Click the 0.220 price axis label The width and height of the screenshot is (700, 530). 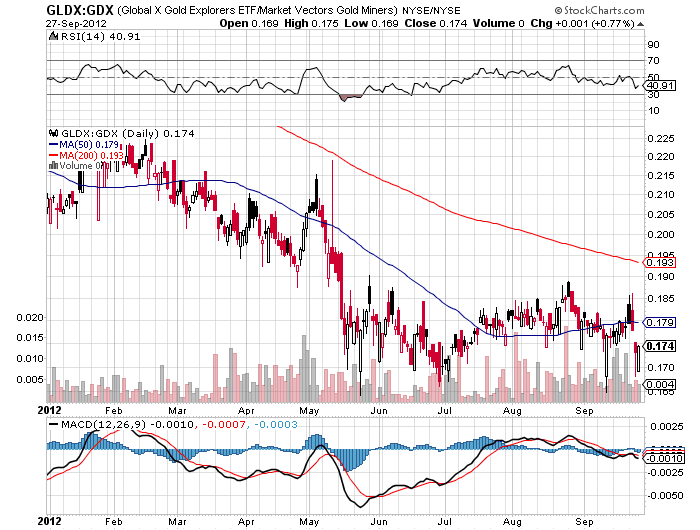[661, 157]
